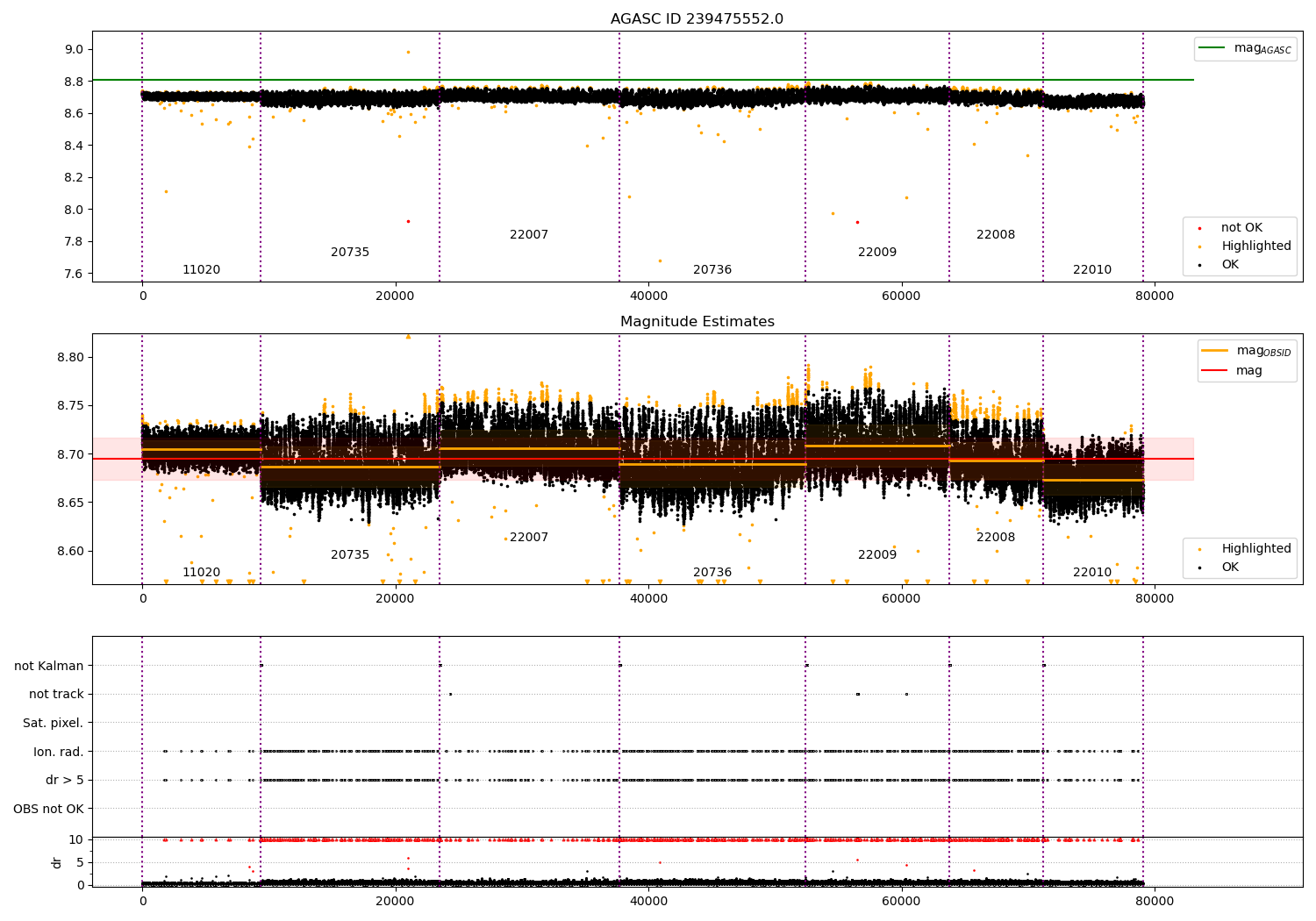The width and height of the screenshot is (1316, 921).
Task: Click OBSID label '20735' in the top panel
Action: tap(350, 253)
